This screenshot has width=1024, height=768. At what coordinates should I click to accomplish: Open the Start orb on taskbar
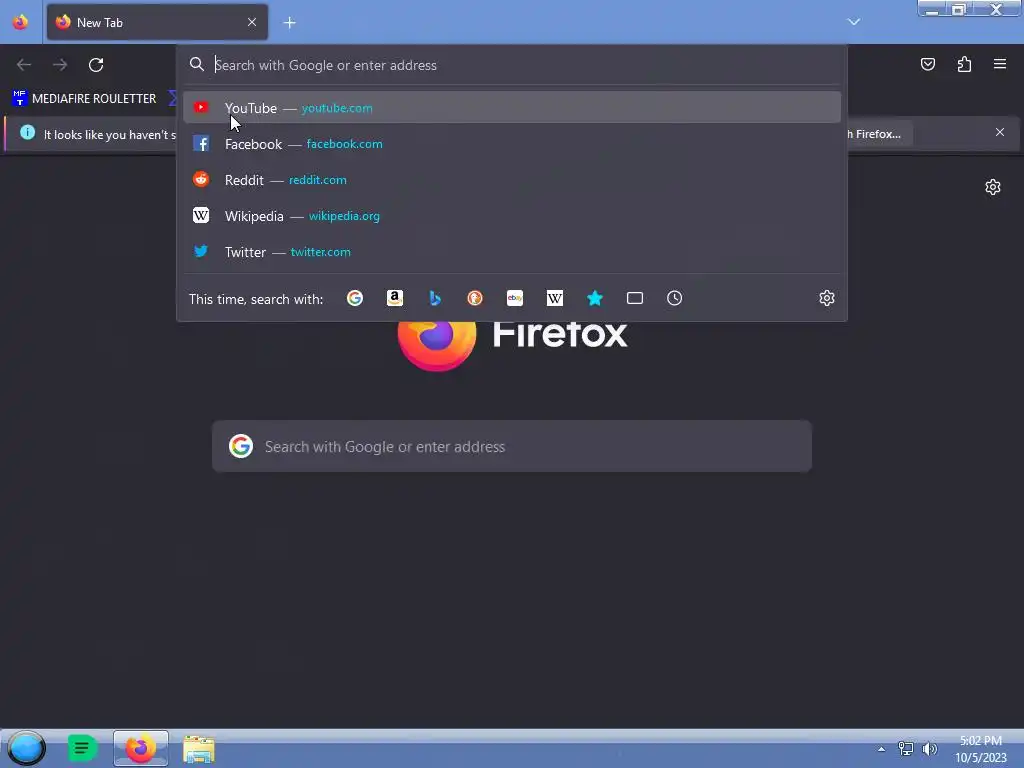[x=26, y=748]
